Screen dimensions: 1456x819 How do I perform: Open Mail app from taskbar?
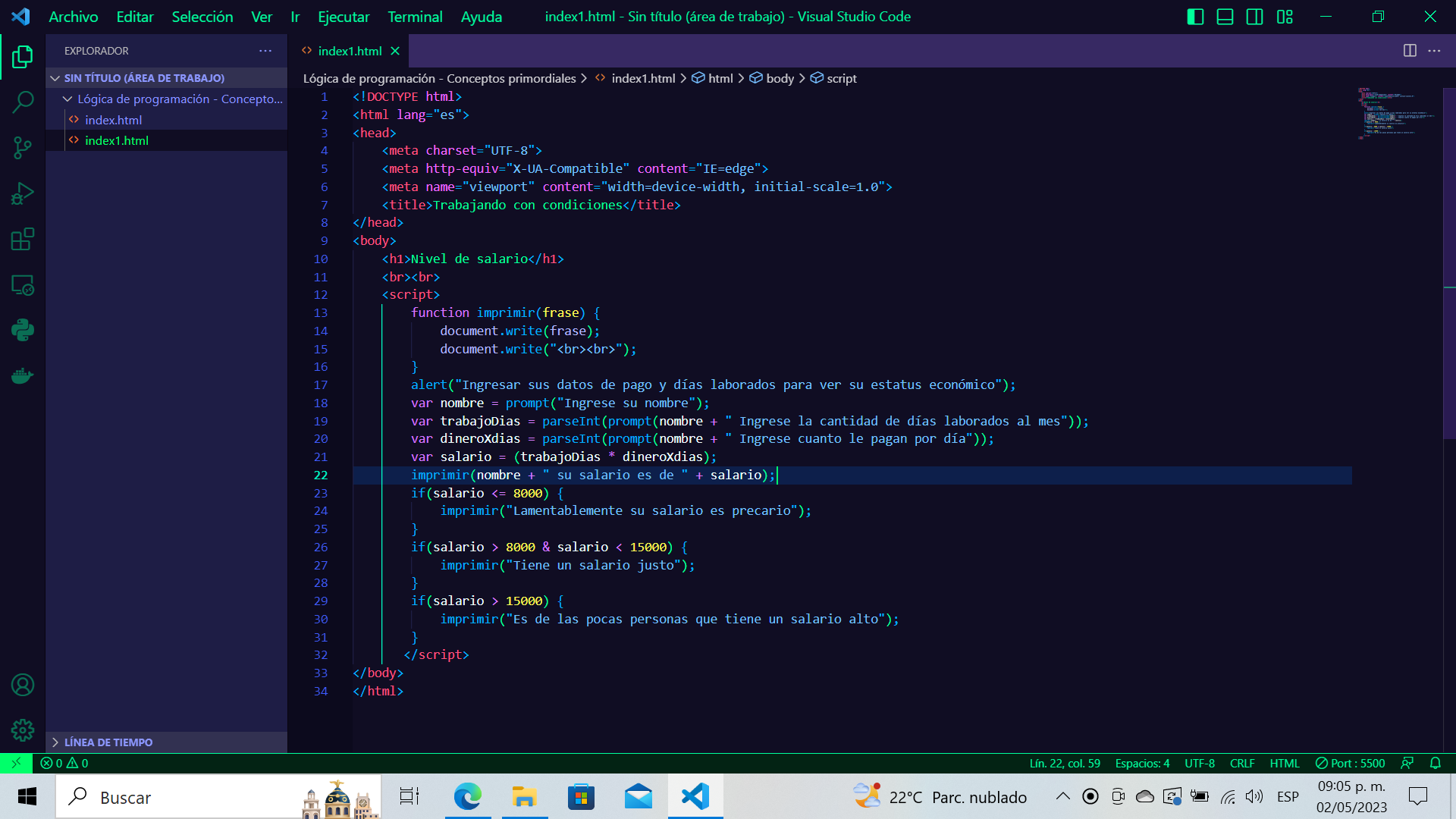pos(639,796)
